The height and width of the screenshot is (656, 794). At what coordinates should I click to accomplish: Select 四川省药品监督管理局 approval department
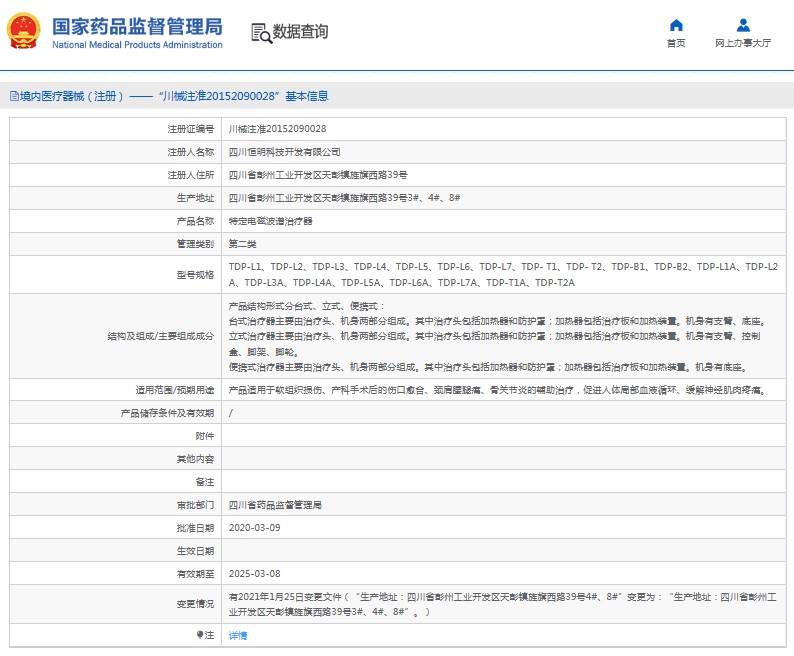(x=275, y=505)
